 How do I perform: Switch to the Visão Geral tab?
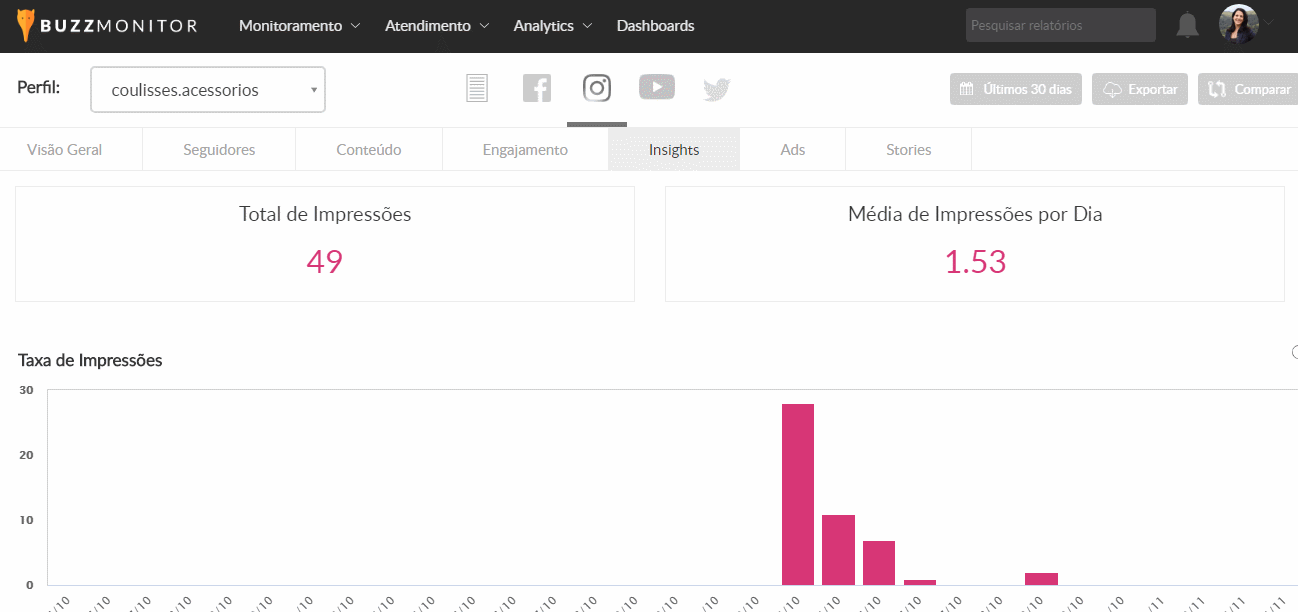pos(65,150)
